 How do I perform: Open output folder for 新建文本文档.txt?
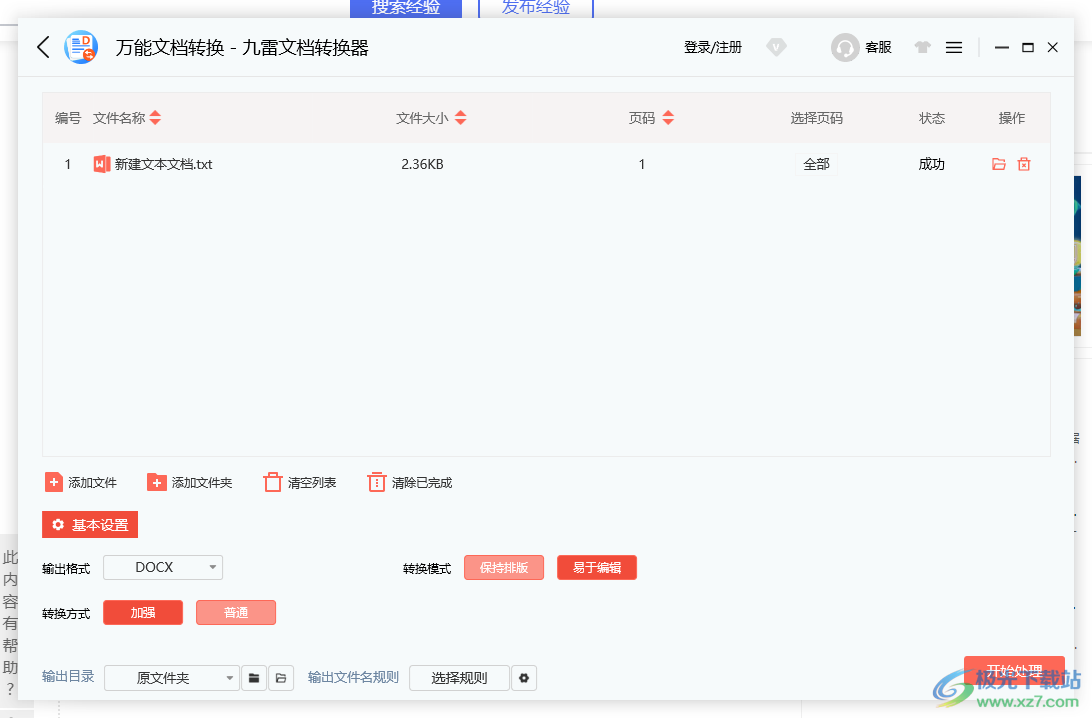click(998, 164)
